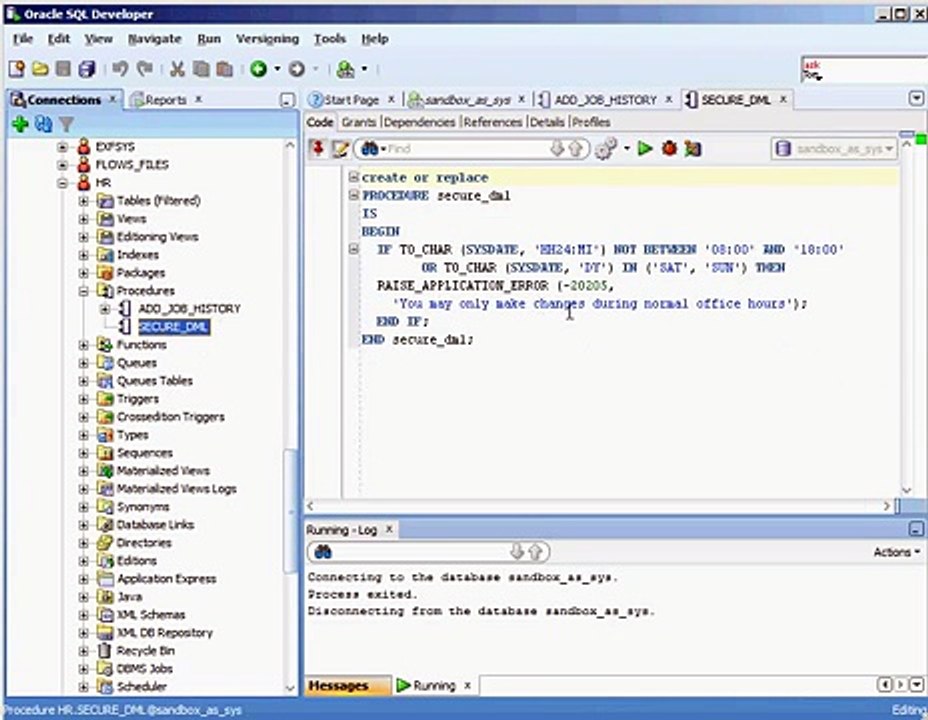Viewport: 928px width, 720px height.
Task: Run procedure with green play icon
Action: (645, 148)
